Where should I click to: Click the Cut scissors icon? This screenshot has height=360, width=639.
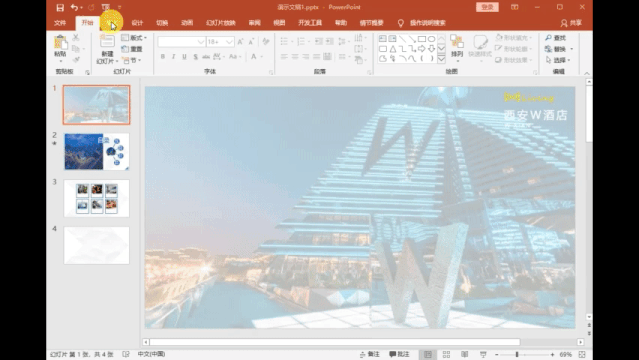pyautogui.click(x=76, y=38)
